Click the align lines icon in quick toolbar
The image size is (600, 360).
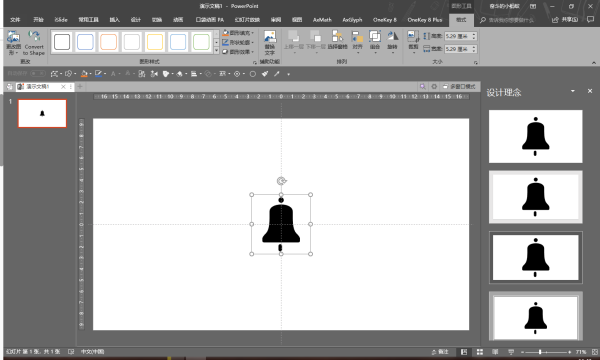[x=194, y=74]
